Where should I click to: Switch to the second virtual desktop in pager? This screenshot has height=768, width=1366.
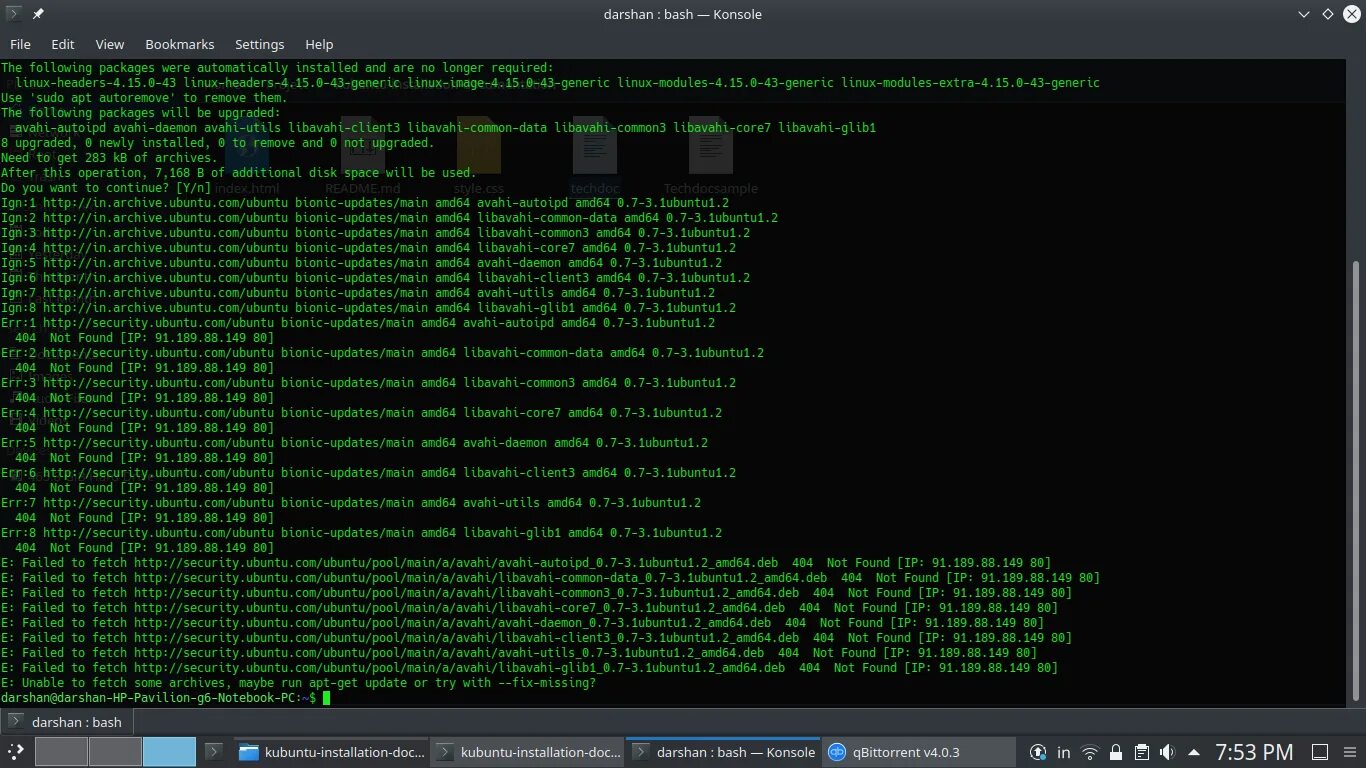[115, 752]
